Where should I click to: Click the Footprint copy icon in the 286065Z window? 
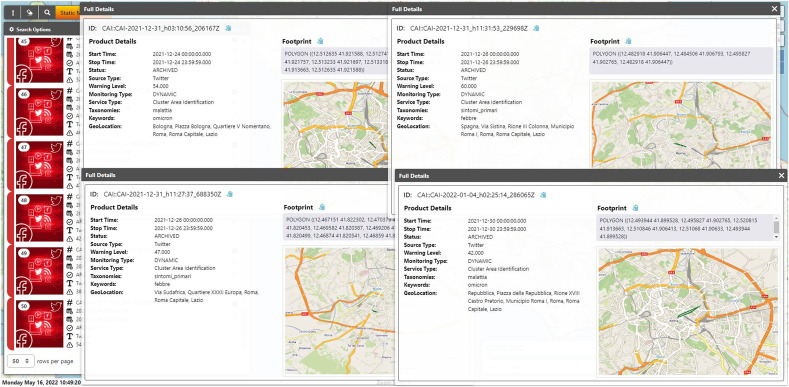pyautogui.click(x=635, y=208)
